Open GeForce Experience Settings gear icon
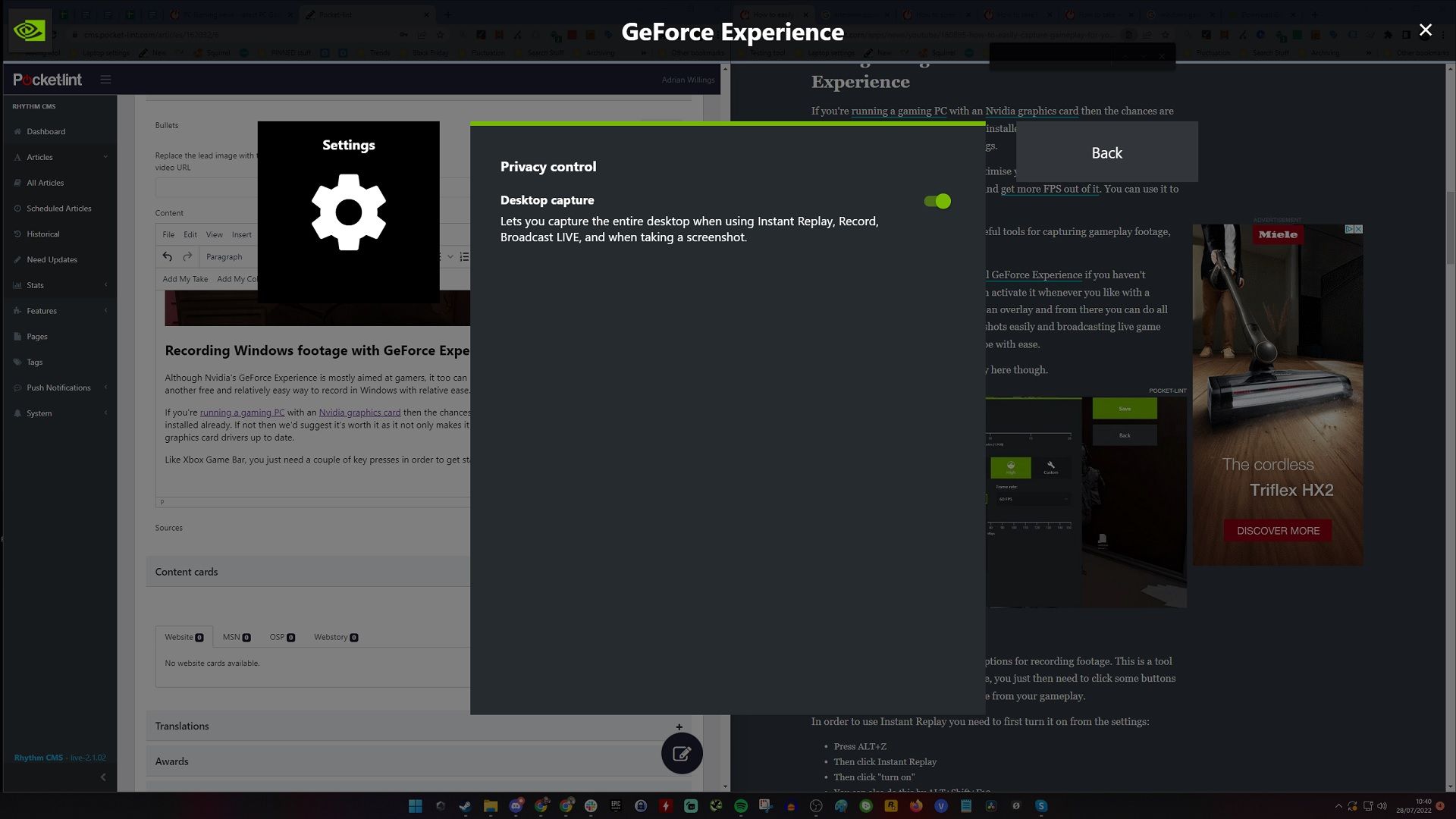 pyautogui.click(x=348, y=211)
